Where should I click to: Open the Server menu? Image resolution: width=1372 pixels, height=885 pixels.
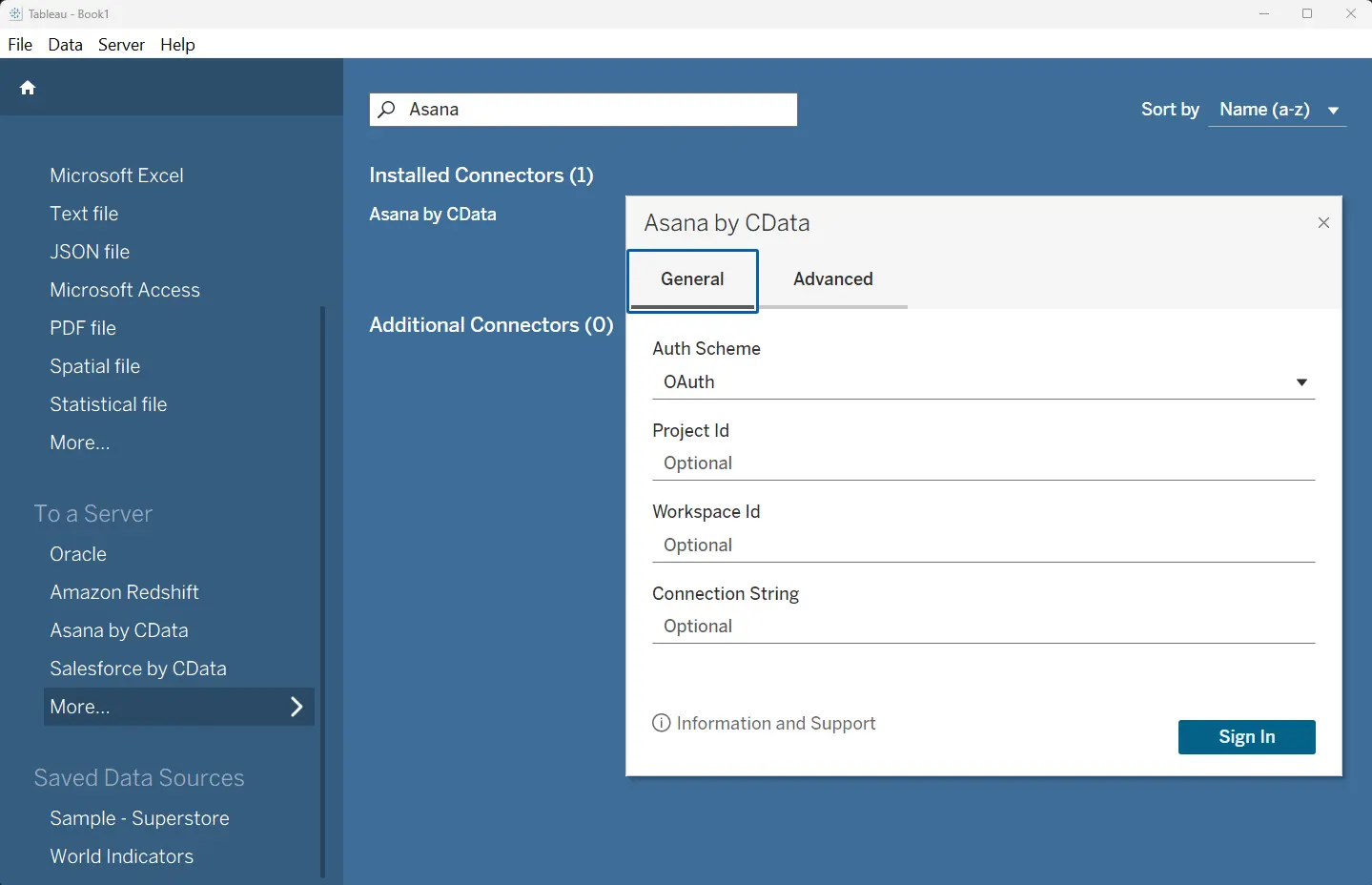click(x=121, y=44)
